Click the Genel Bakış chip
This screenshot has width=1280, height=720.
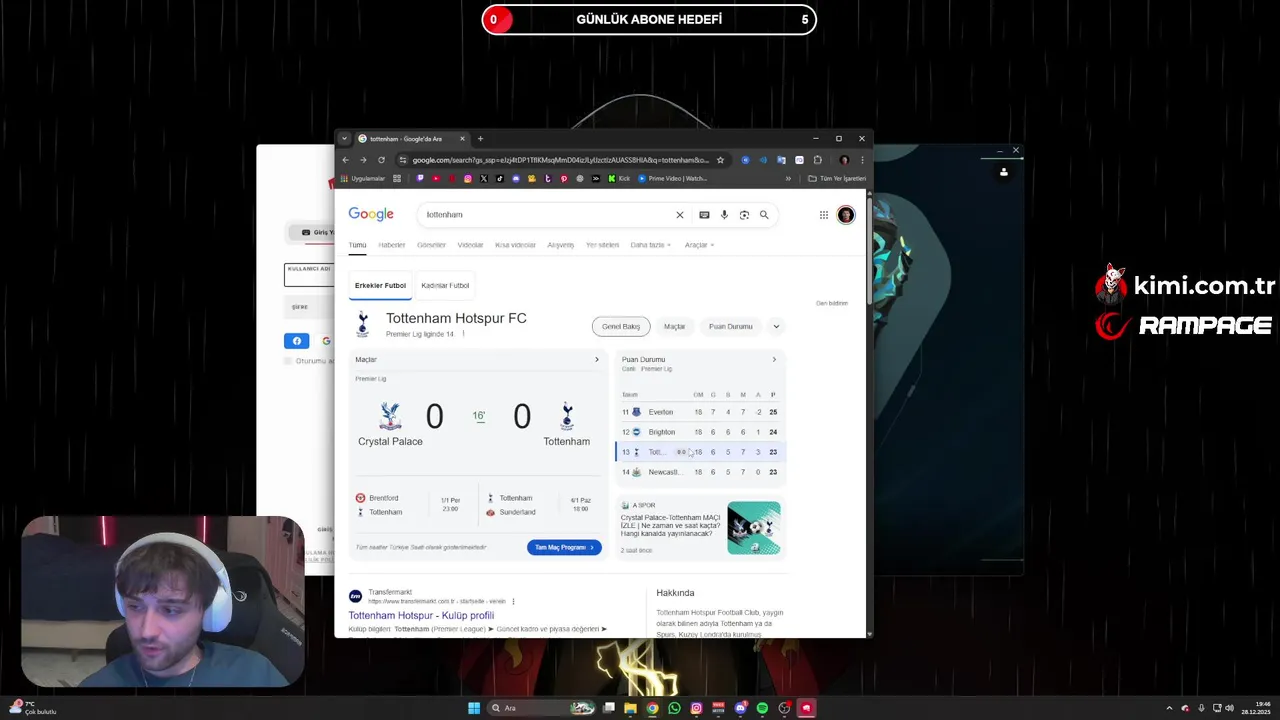point(621,326)
